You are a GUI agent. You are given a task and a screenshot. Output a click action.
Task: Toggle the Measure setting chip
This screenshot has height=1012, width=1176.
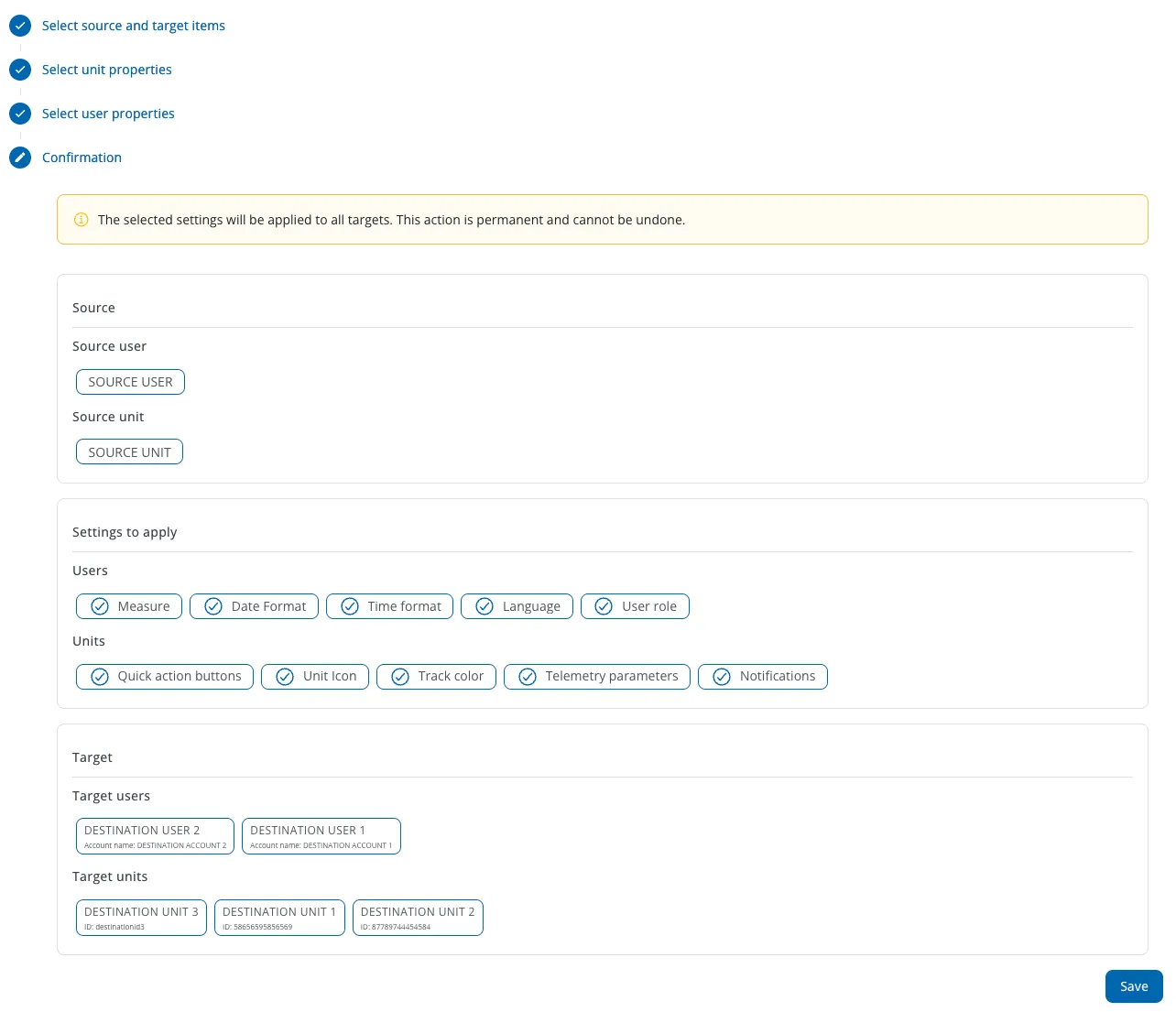pyautogui.click(x=129, y=606)
